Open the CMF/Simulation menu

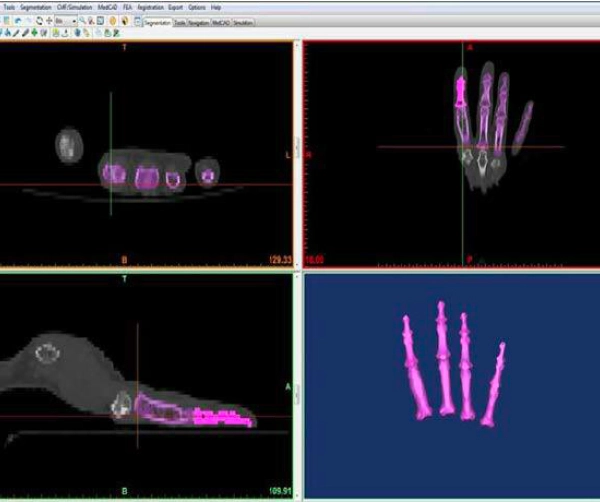coord(76,7)
